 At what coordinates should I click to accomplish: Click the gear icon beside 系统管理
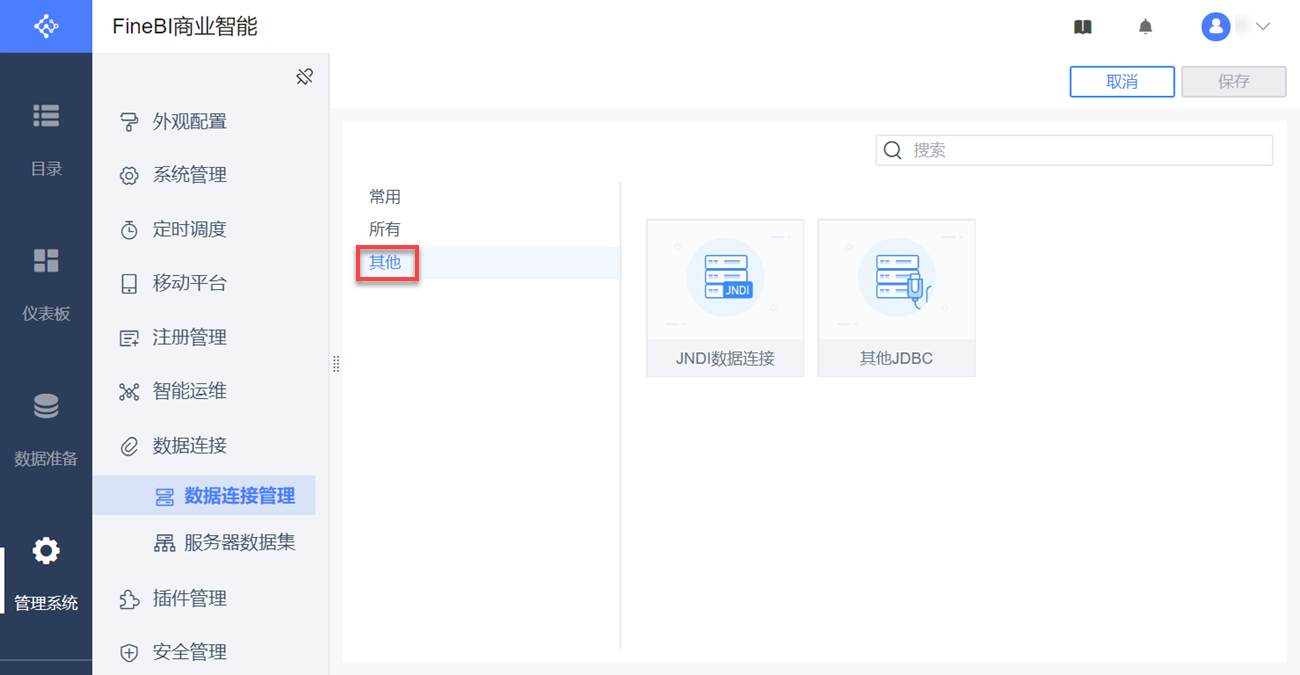[x=129, y=176]
